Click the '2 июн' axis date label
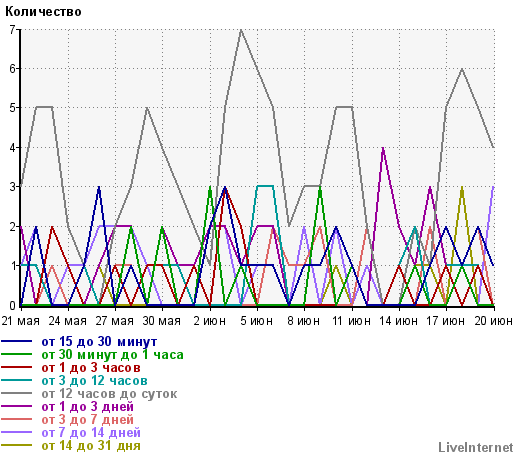The height and width of the screenshot is (457, 520). (x=210, y=321)
